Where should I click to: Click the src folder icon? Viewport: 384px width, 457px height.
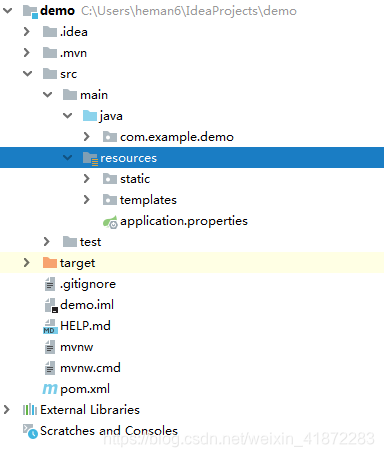coord(50,74)
